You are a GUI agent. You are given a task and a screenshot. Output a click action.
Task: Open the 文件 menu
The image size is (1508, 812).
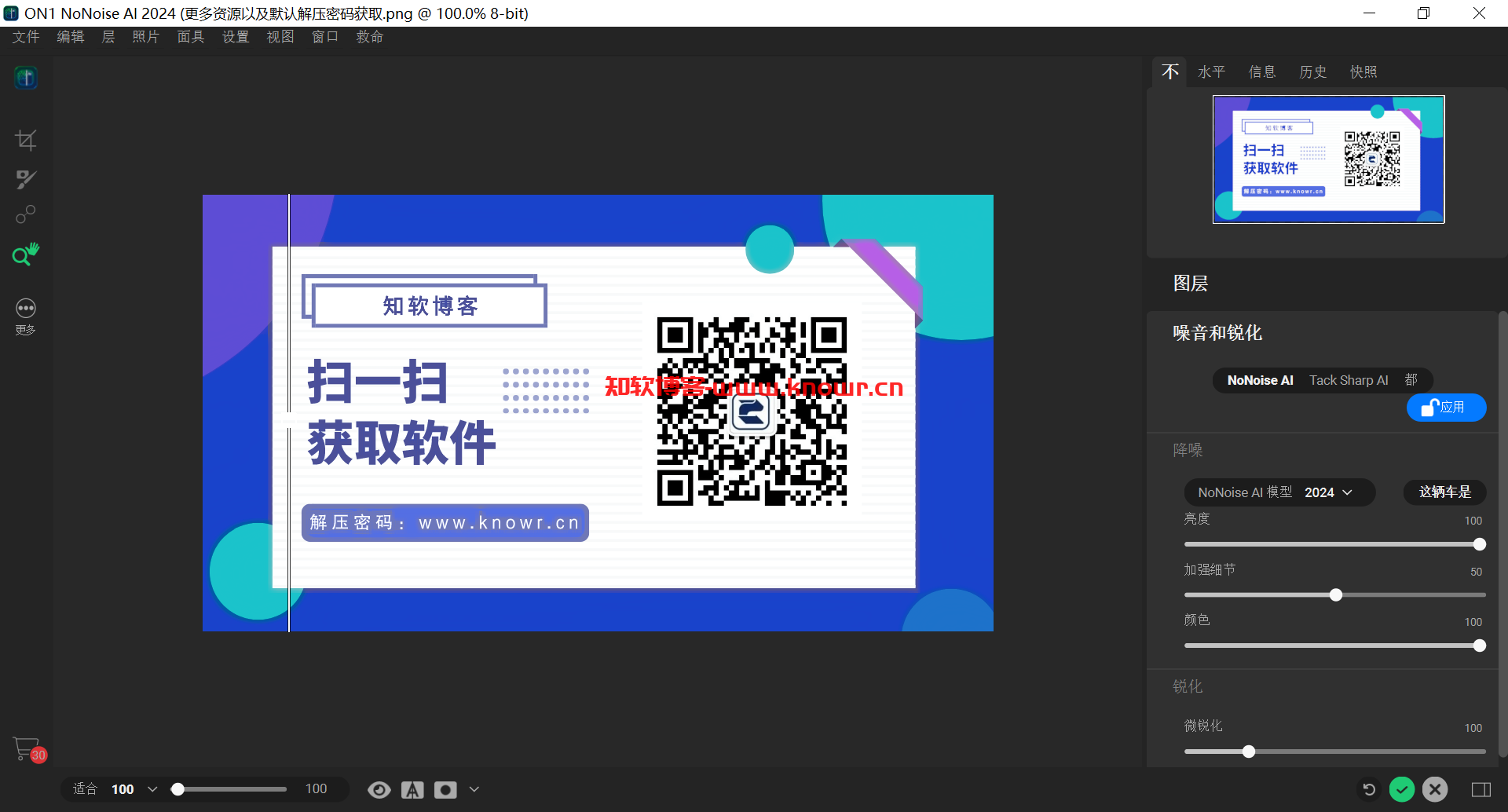[x=26, y=37]
